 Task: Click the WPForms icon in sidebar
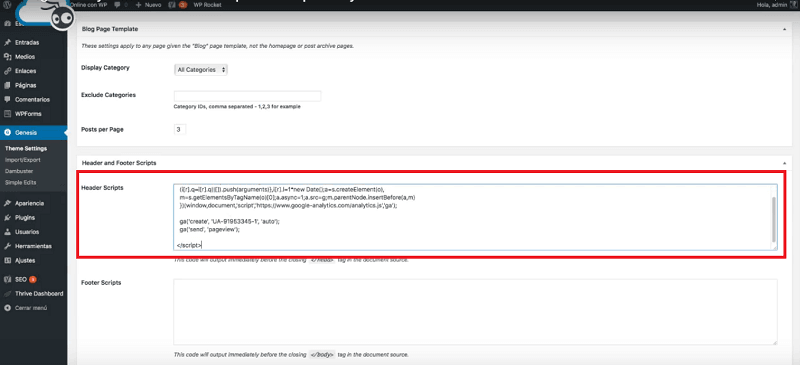7,114
